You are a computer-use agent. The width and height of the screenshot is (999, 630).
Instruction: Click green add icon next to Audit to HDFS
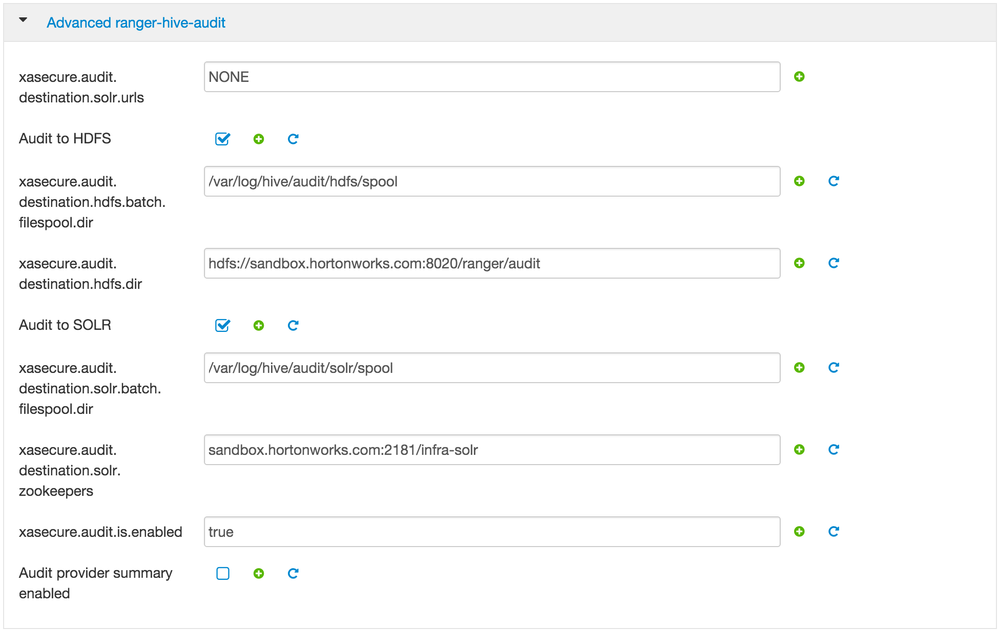[x=259, y=139]
